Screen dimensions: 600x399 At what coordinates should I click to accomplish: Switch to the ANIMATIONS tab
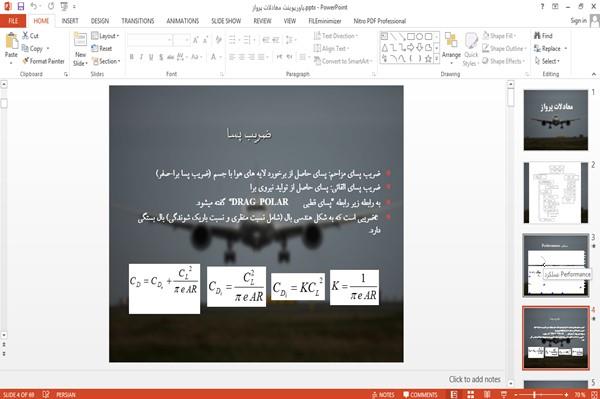click(x=183, y=21)
